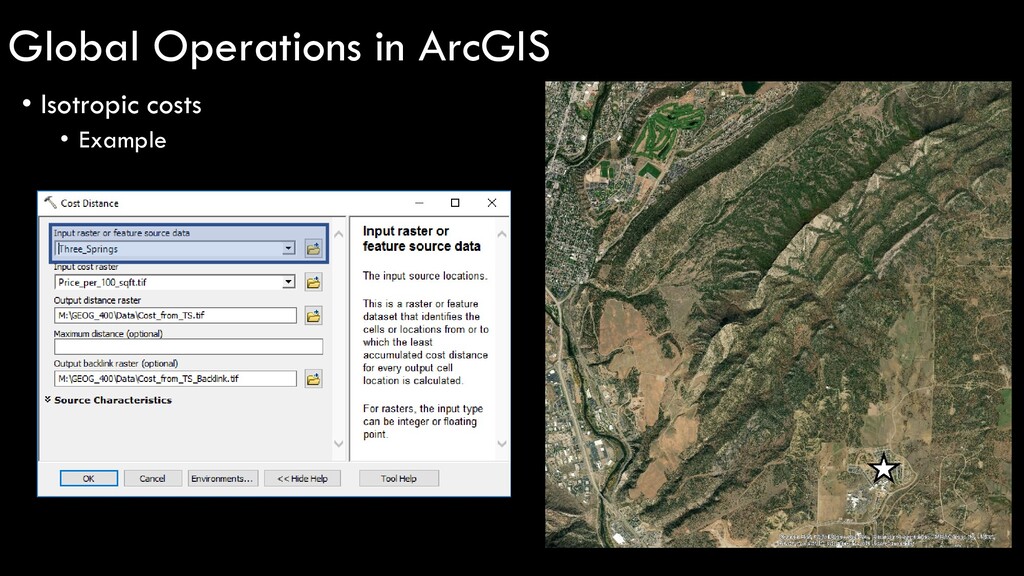Browse for input source data folder icon

click(313, 249)
